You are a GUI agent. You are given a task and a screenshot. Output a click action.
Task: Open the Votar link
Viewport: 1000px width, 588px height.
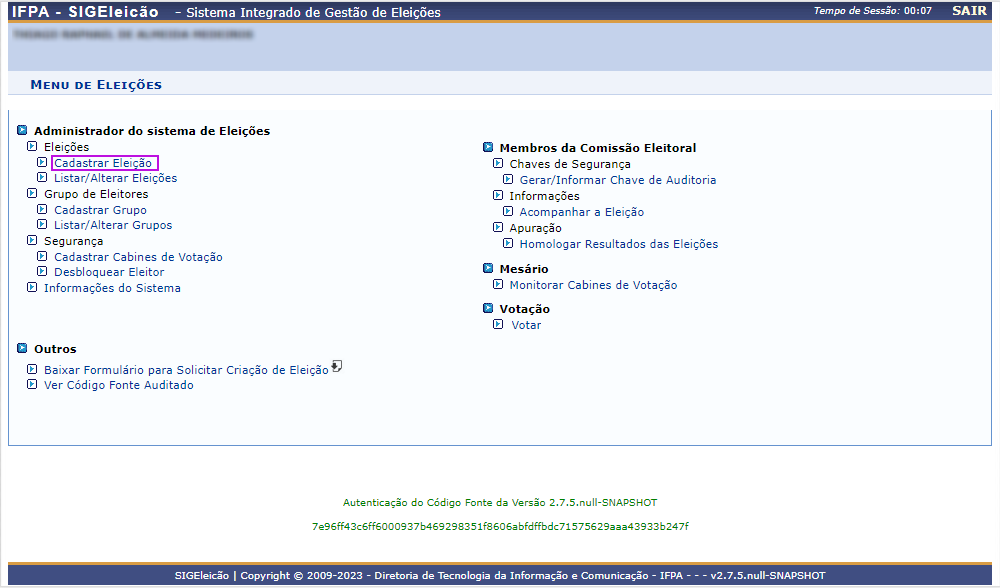[x=526, y=325]
